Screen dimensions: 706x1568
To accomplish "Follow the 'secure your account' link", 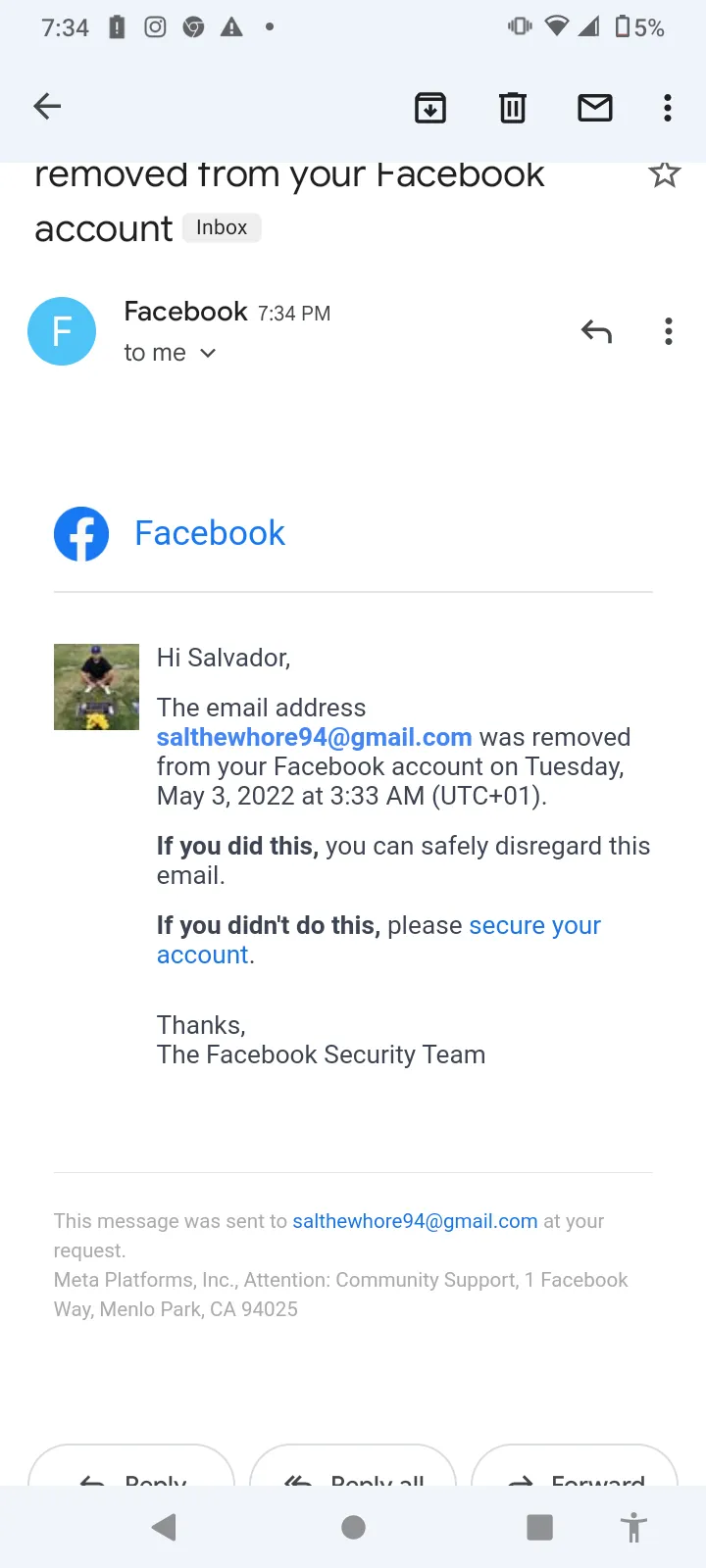I will (378, 940).
